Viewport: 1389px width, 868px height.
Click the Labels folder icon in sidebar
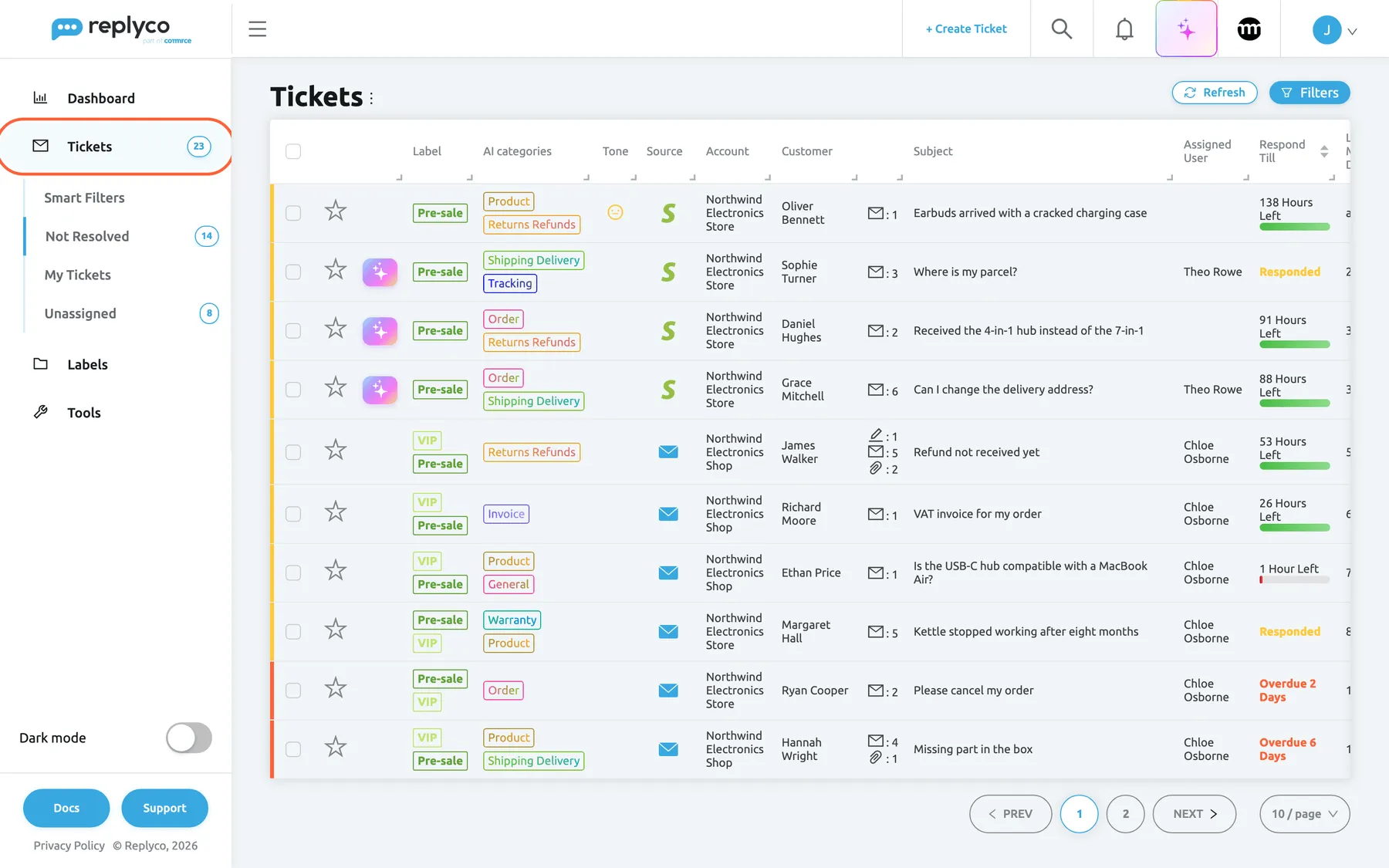[41, 363]
